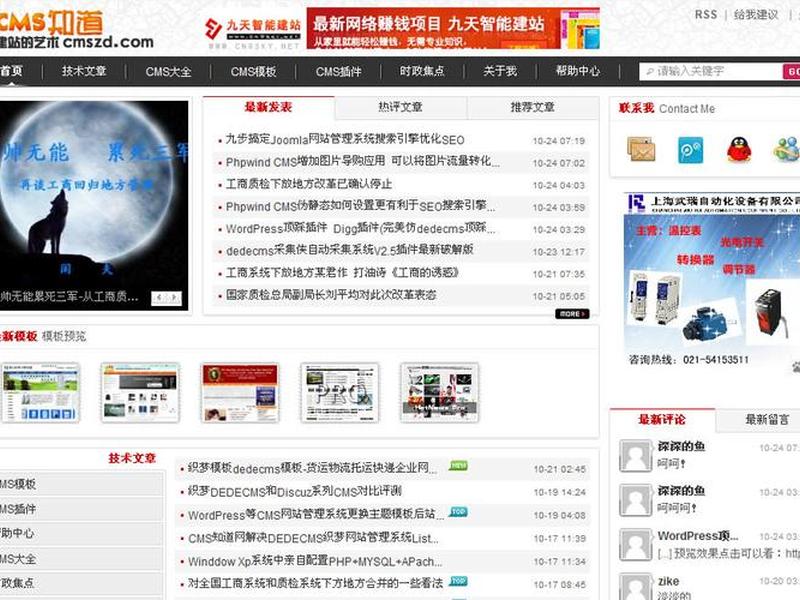Click the MSN messenger contact icon
This screenshot has width=800, height=600.
click(786, 149)
